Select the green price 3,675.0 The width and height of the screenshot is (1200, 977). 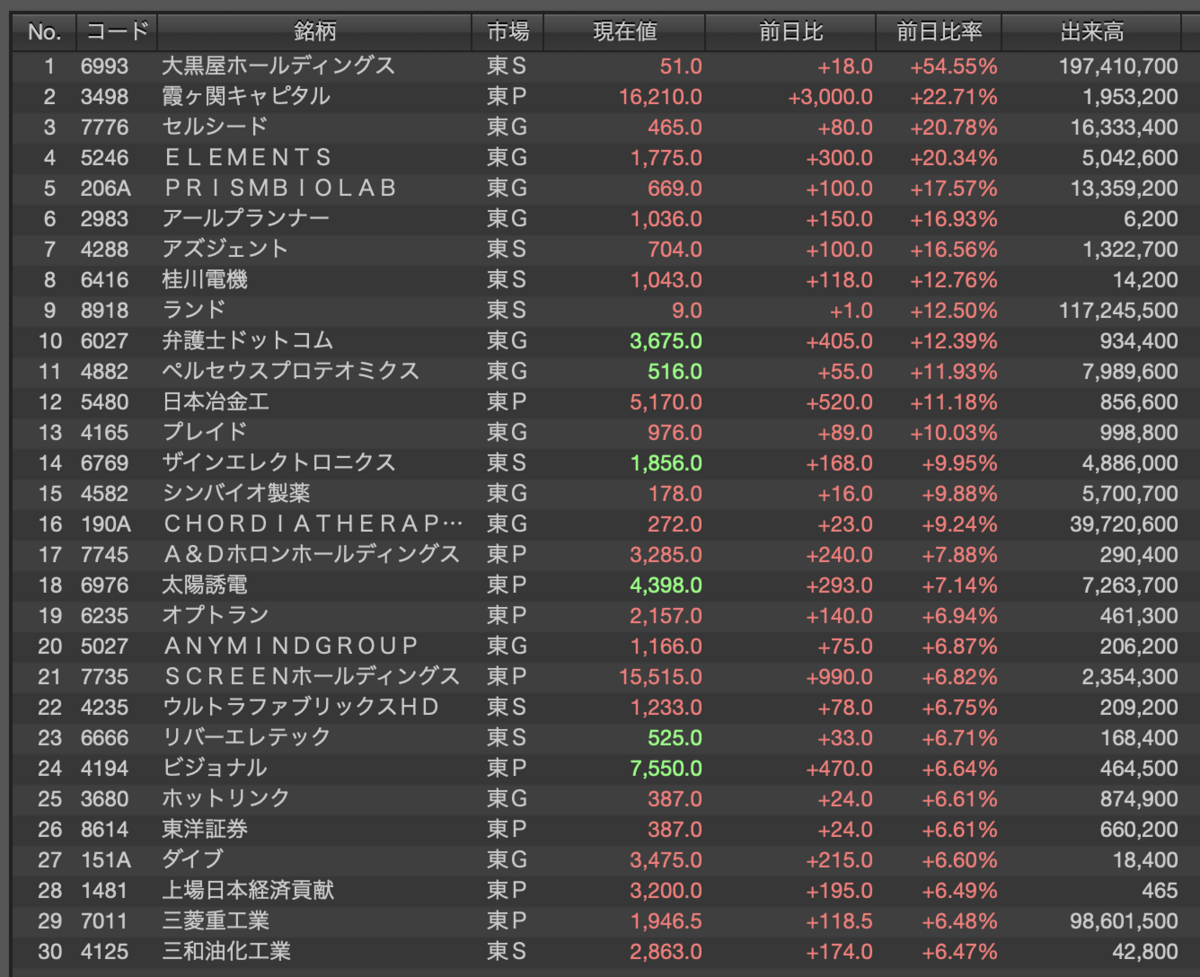pyautogui.click(x=666, y=341)
